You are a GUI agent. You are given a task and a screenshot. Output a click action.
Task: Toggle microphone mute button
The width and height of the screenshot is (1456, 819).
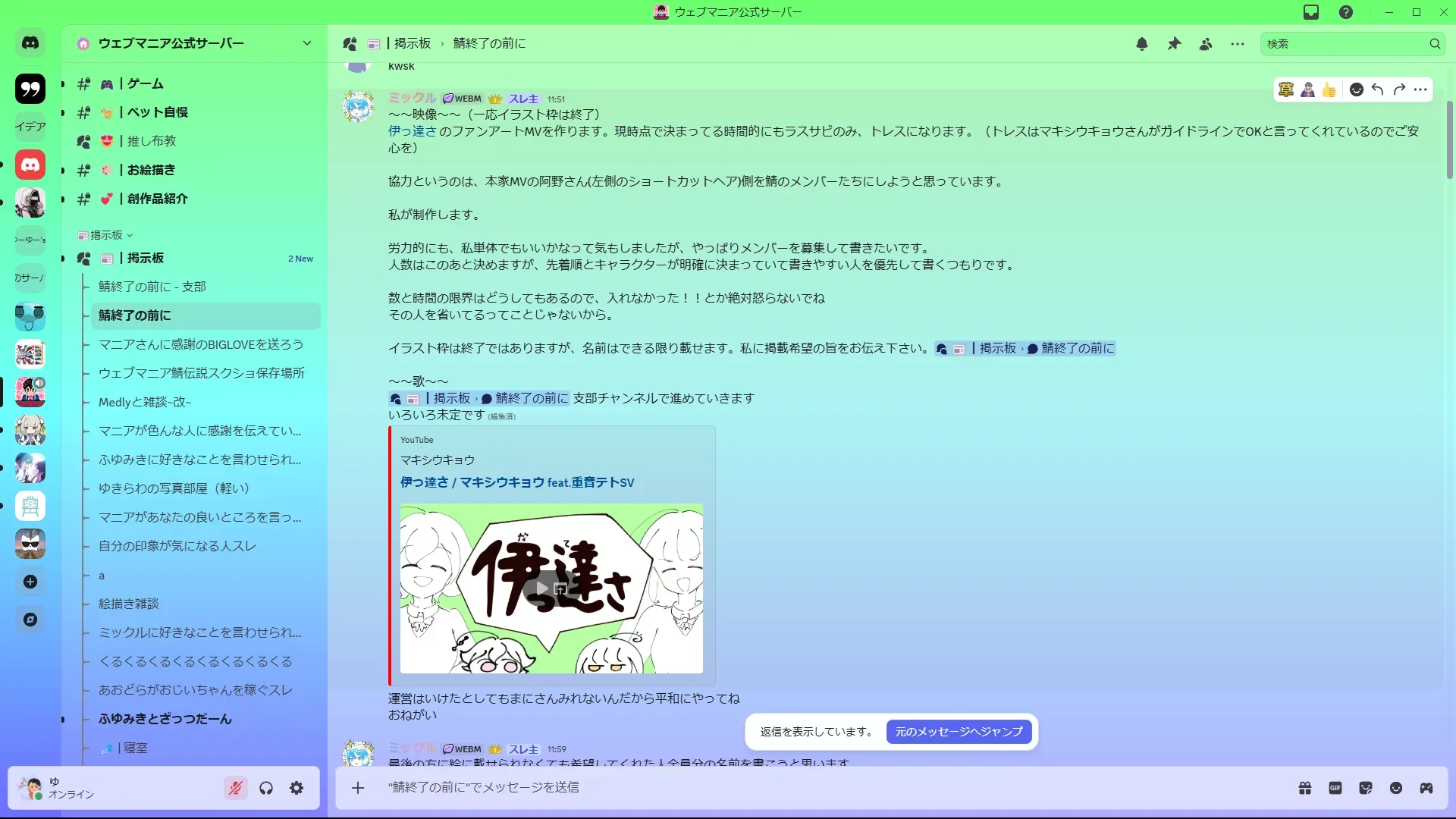(x=236, y=789)
